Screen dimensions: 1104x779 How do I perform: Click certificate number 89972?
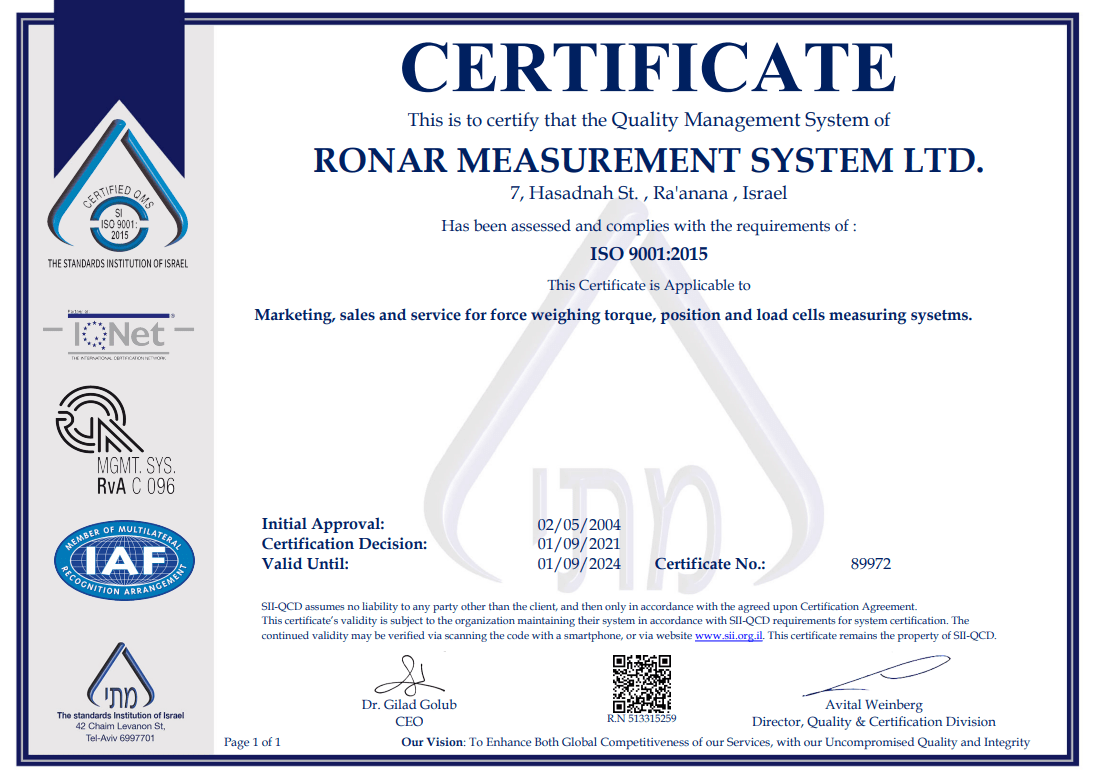coord(871,563)
